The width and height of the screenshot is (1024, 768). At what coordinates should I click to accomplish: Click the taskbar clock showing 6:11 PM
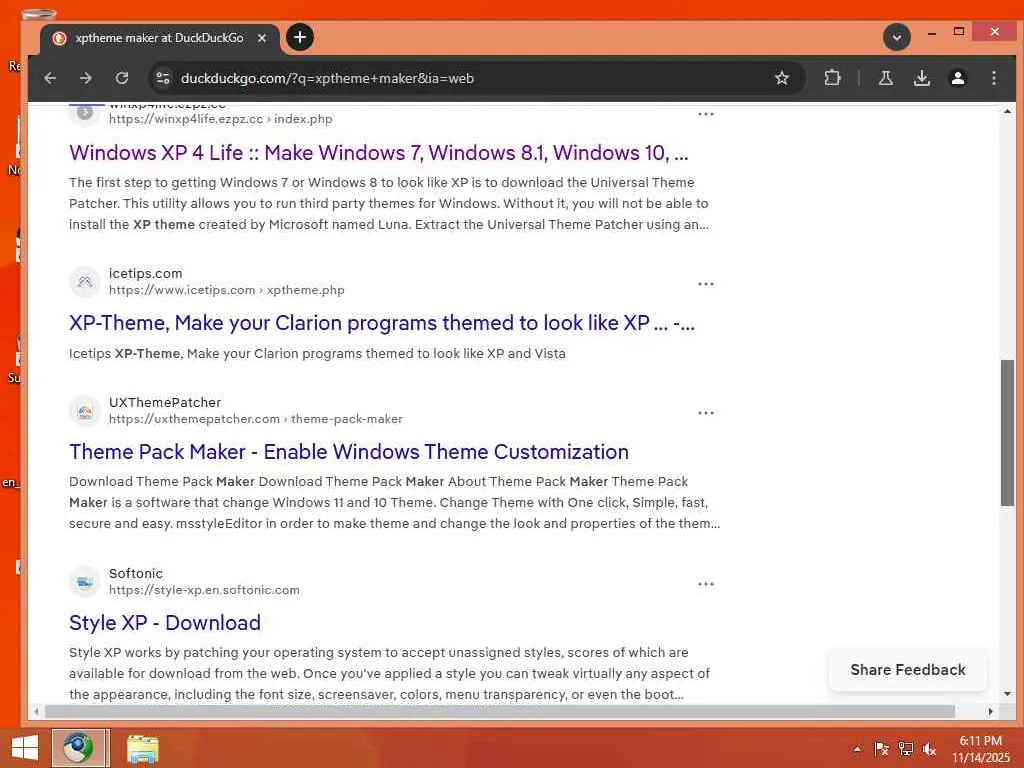tap(980, 749)
